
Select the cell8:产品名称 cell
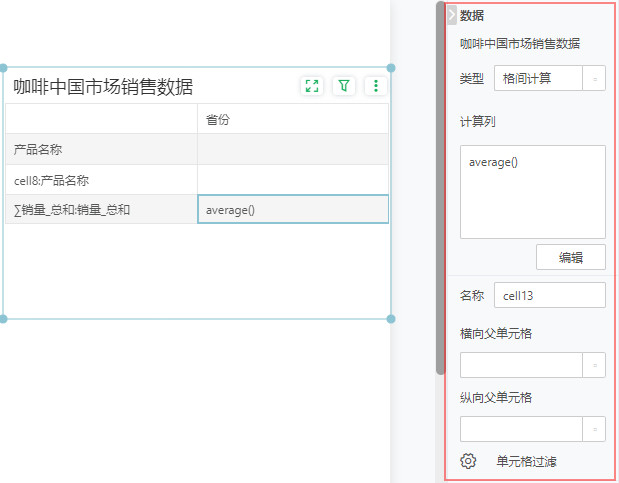[x=101, y=180]
